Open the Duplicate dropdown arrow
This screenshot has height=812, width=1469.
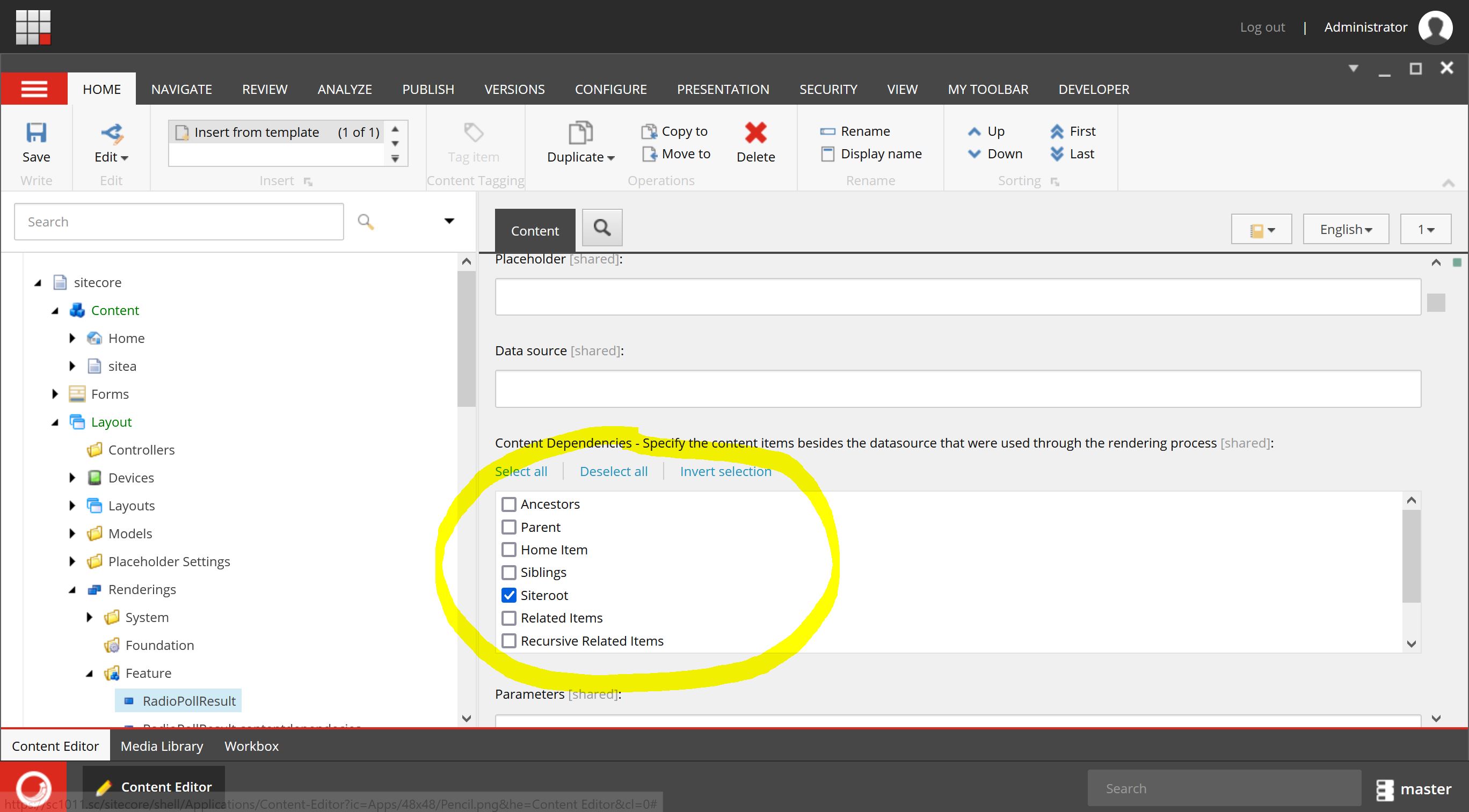coord(612,158)
